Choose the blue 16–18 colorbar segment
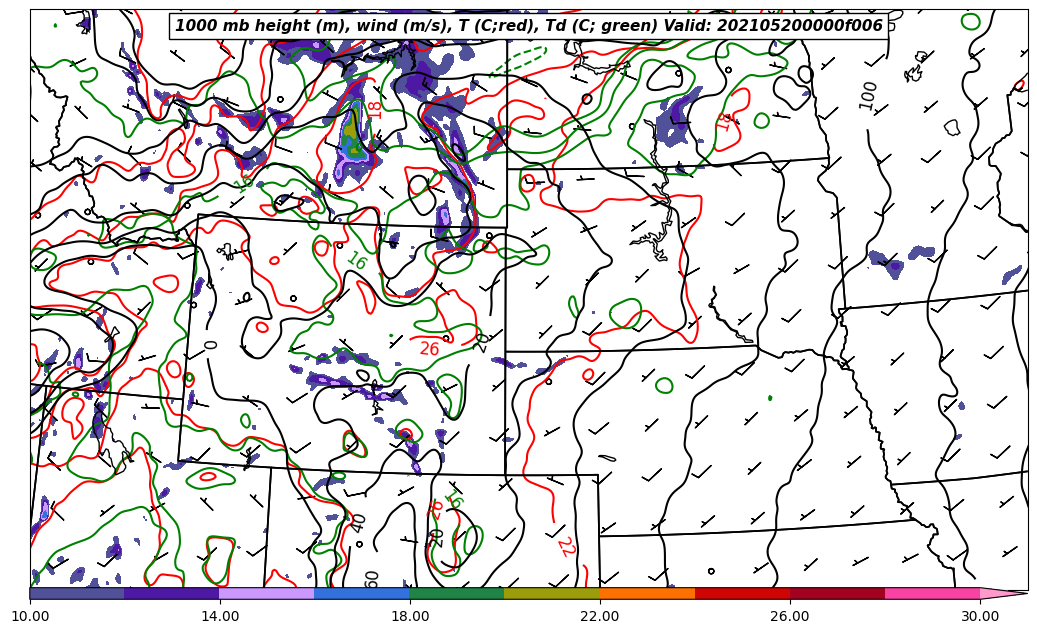This screenshot has width=1037, height=633. [361, 593]
